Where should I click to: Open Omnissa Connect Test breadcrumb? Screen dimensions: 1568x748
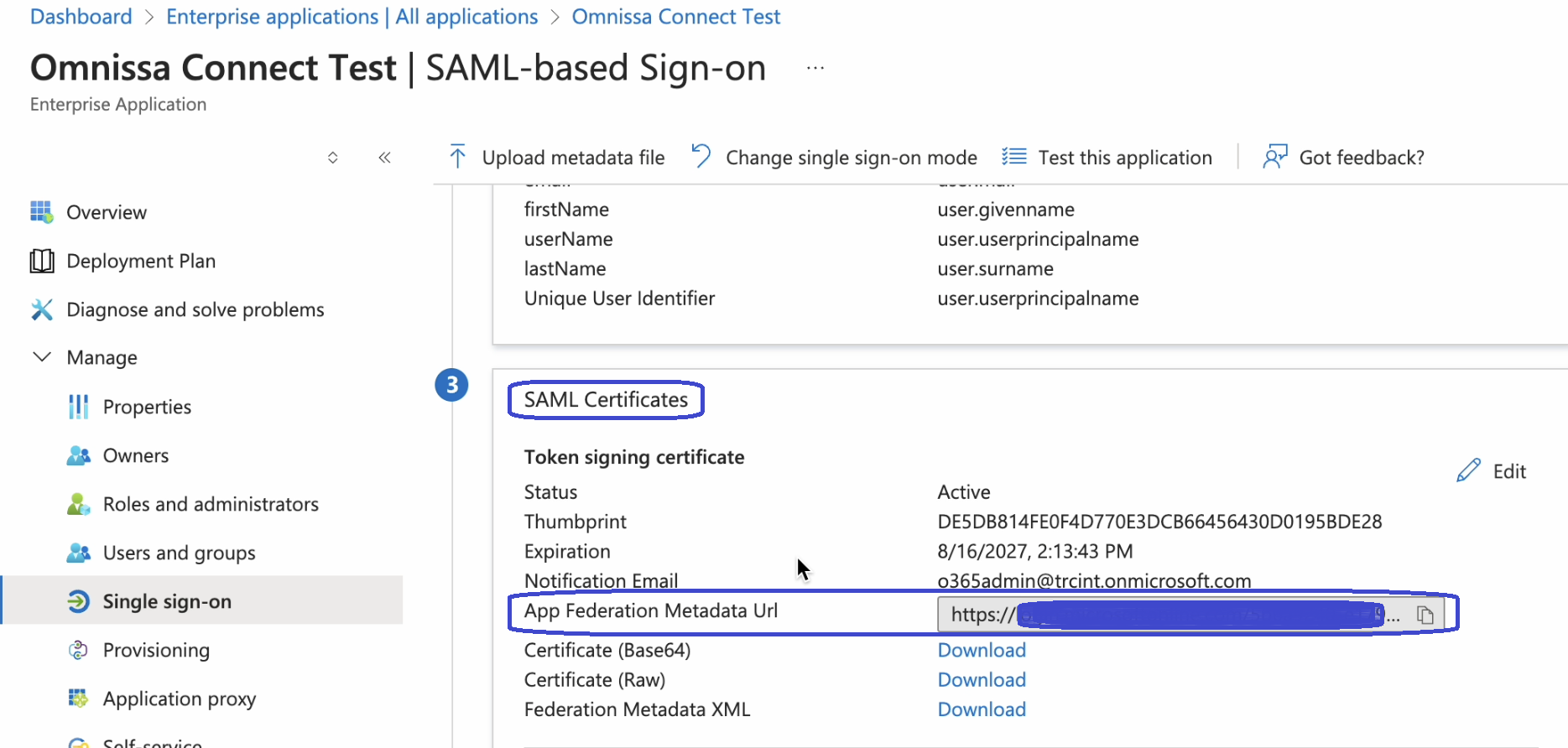[x=676, y=17]
